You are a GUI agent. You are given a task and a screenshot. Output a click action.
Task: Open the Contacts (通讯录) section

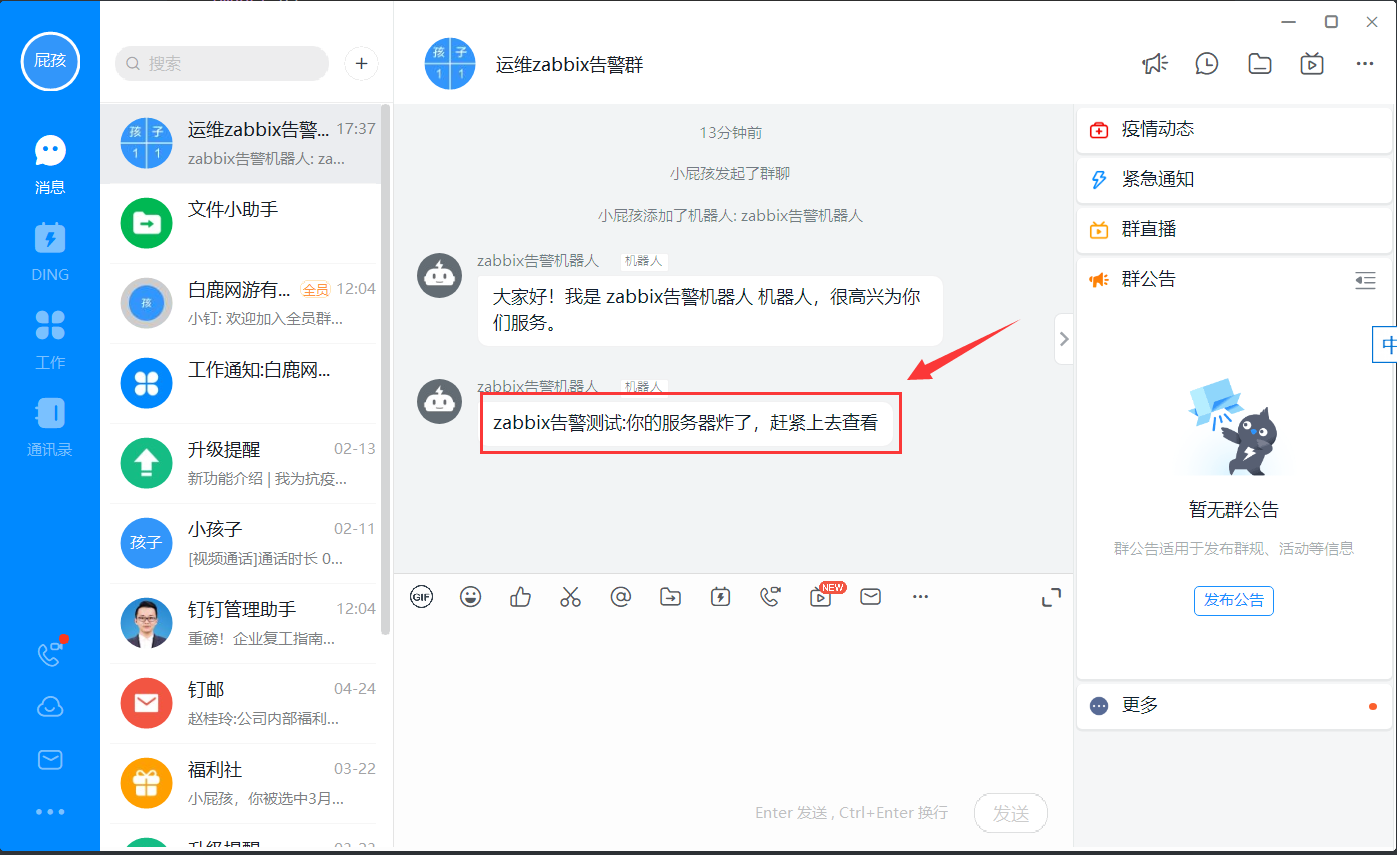tap(50, 427)
